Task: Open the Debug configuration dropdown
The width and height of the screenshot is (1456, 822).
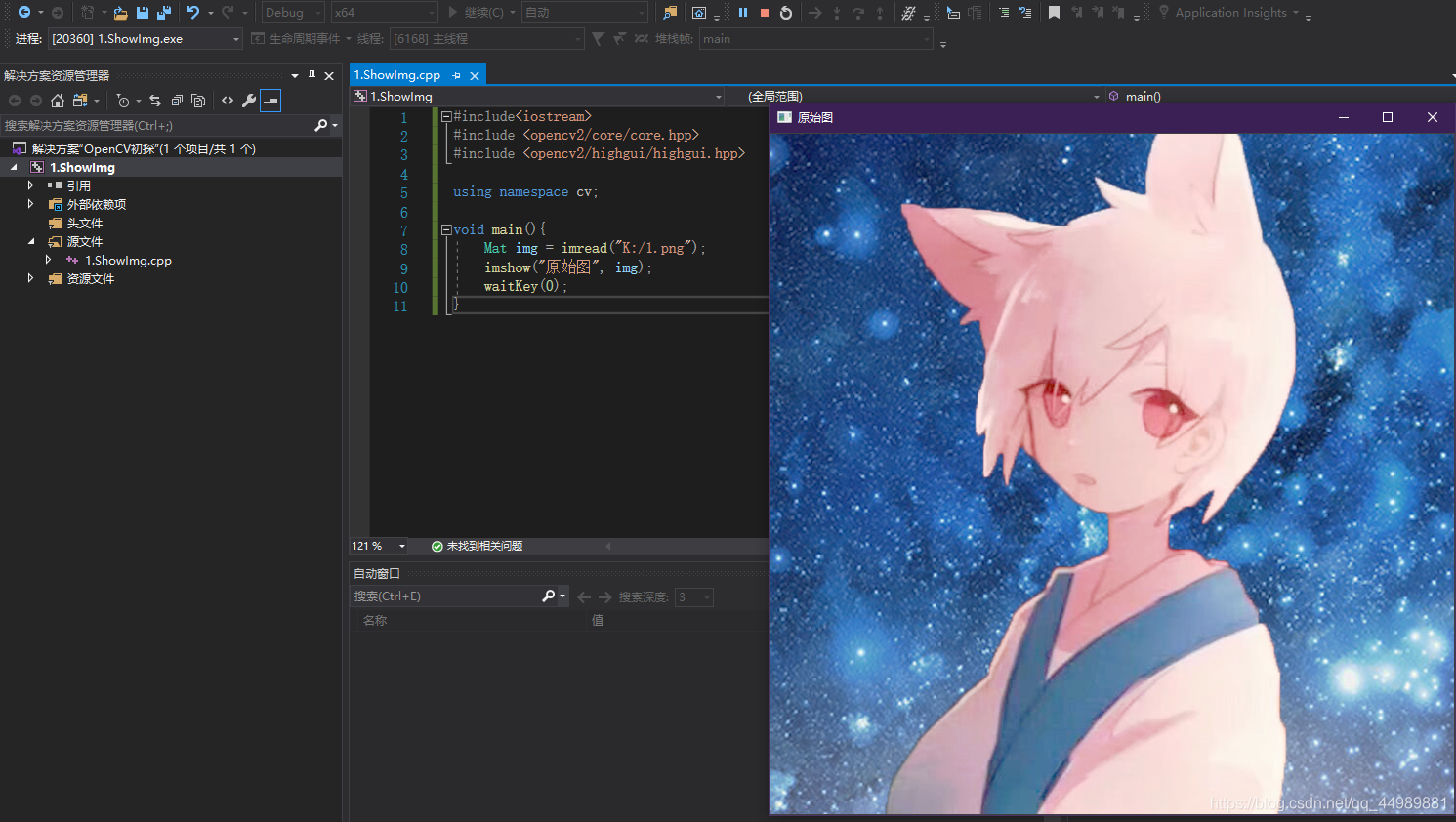Action: tap(293, 13)
